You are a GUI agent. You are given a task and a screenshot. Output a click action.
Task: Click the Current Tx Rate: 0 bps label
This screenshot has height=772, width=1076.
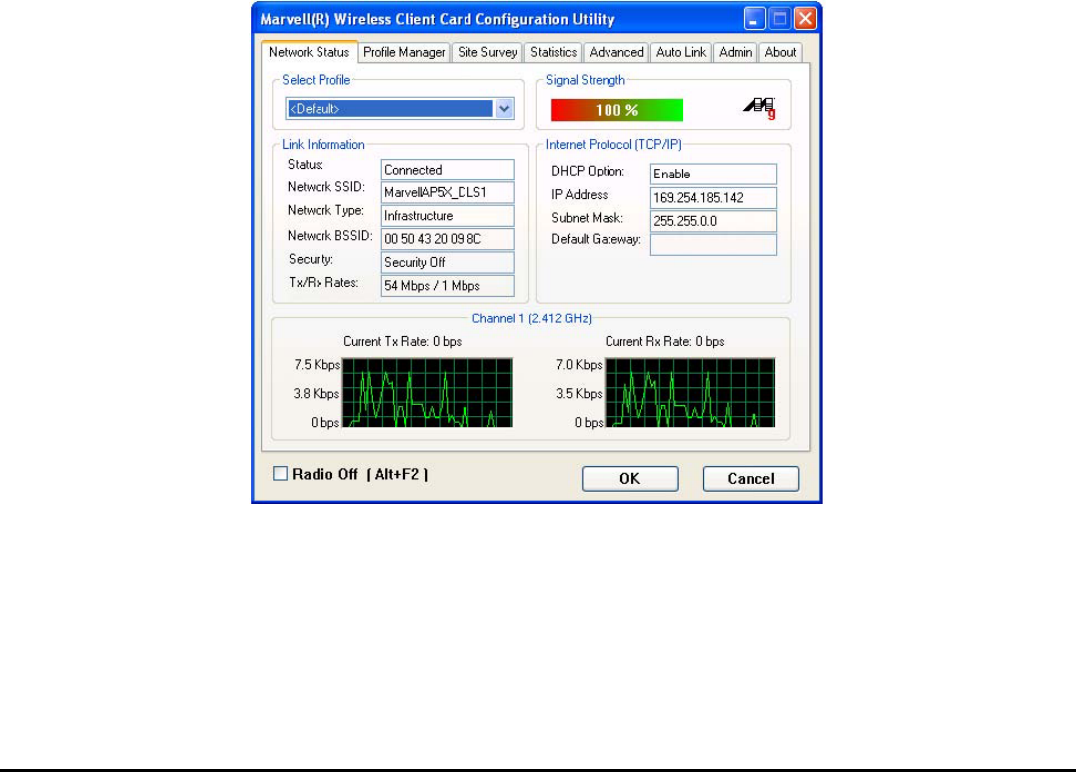402,341
